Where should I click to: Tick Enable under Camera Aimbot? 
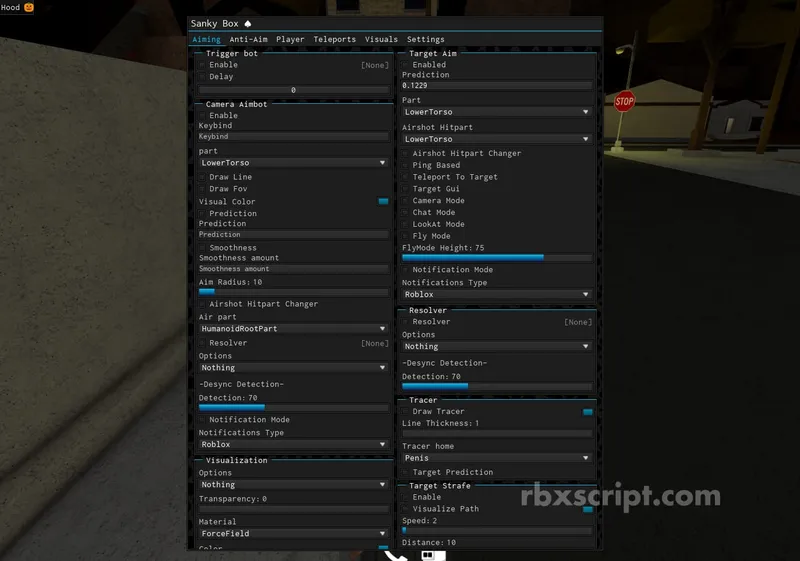pos(202,115)
